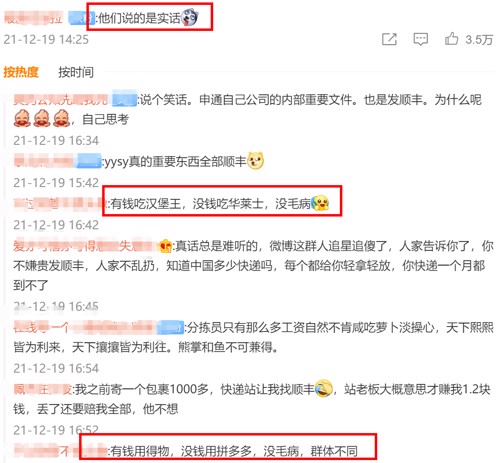Click the repost share icon

point(389,39)
